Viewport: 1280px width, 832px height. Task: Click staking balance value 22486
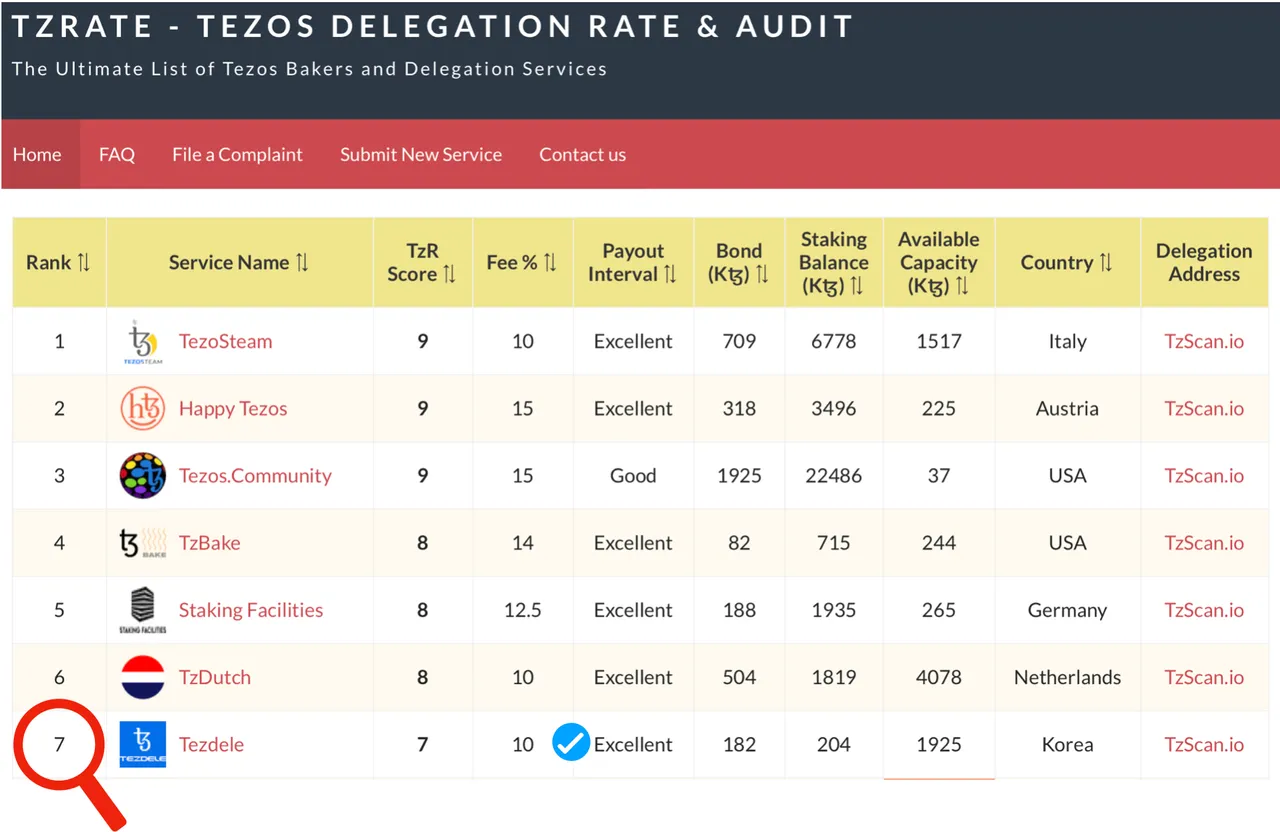click(833, 475)
